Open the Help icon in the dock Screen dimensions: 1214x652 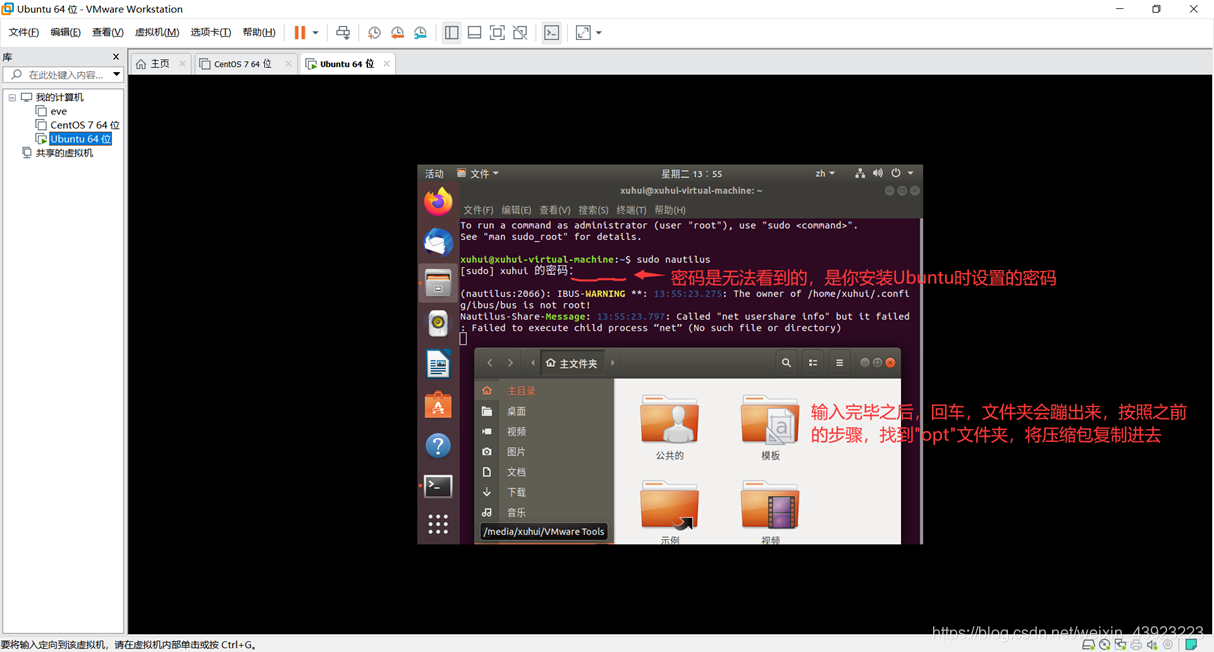[x=438, y=445]
